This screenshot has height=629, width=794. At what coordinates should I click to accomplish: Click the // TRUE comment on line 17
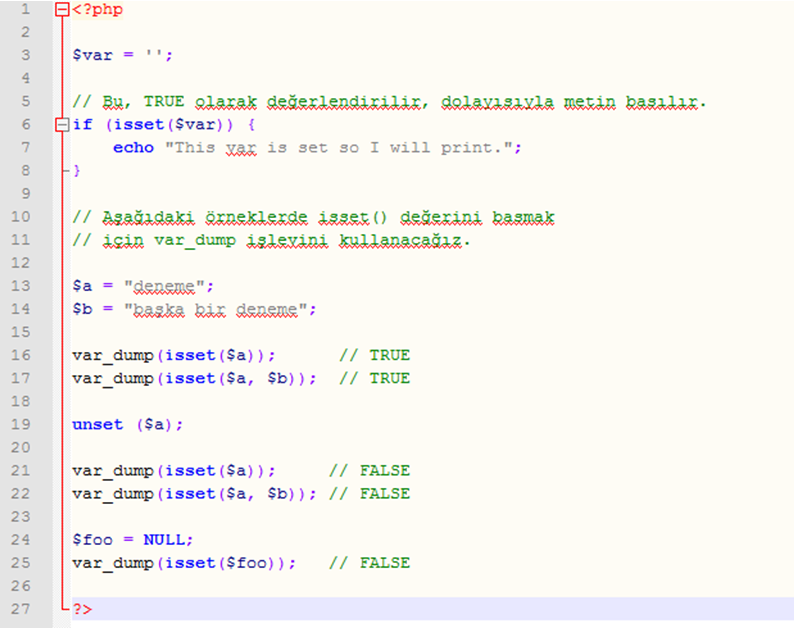[374, 379]
